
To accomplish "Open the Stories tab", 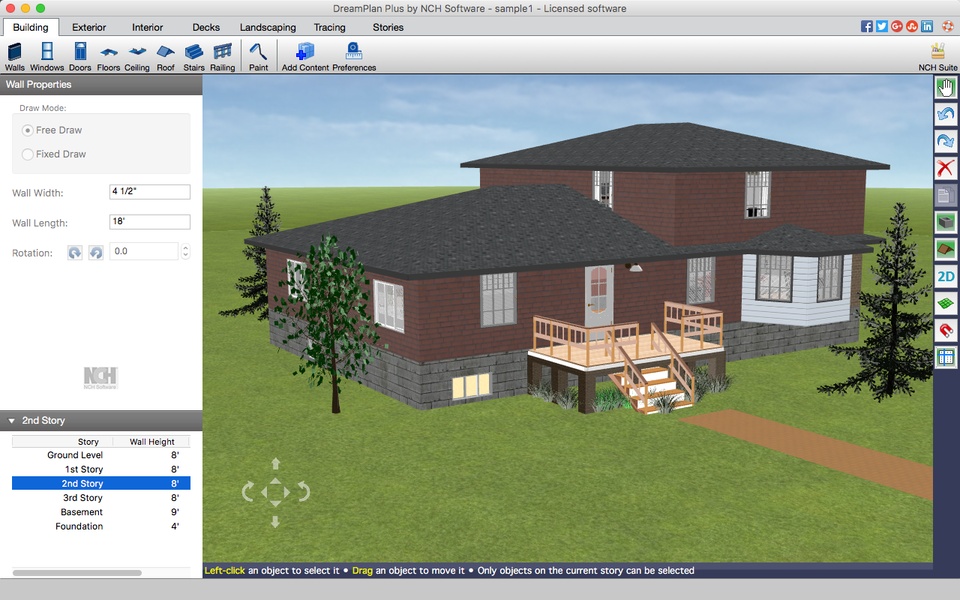I will click(388, 27).
